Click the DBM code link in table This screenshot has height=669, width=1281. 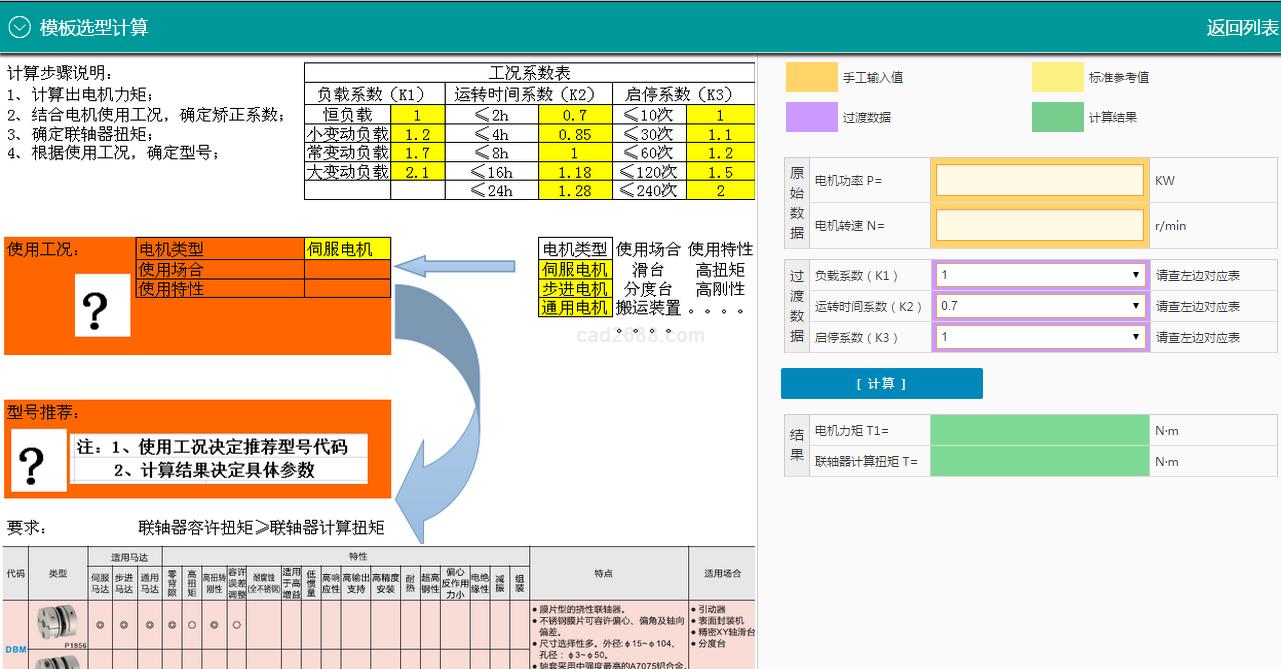[15, 649]
